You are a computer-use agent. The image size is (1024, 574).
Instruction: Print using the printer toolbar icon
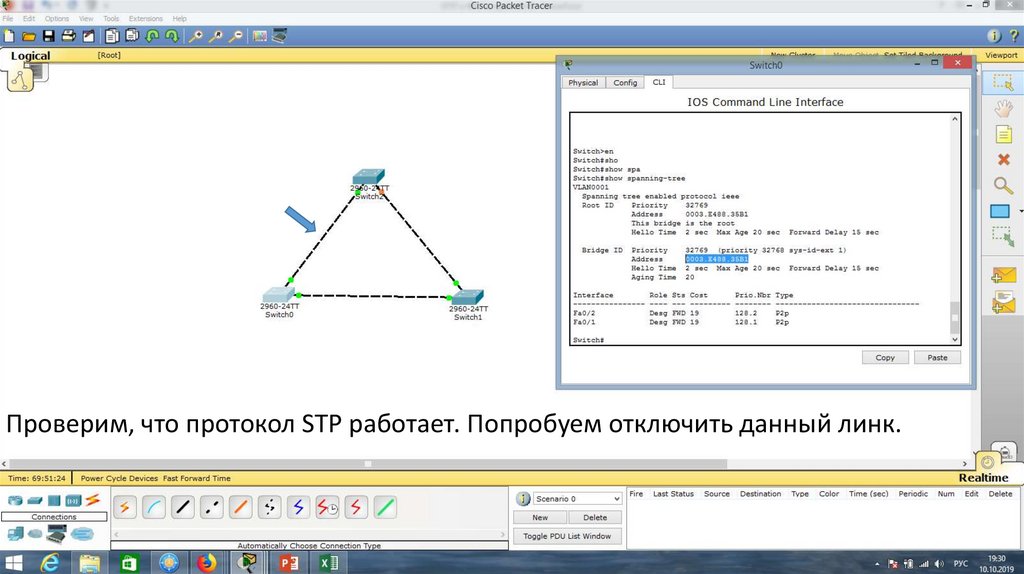pyautogui.click(x=68, y=36)
